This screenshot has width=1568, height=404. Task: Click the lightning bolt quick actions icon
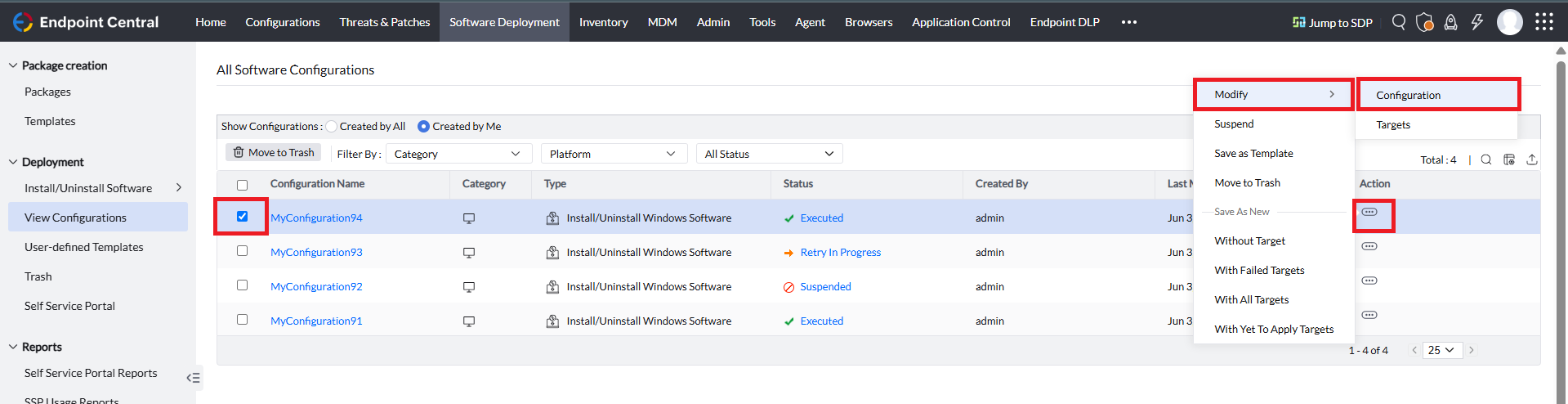[1476, 22]
